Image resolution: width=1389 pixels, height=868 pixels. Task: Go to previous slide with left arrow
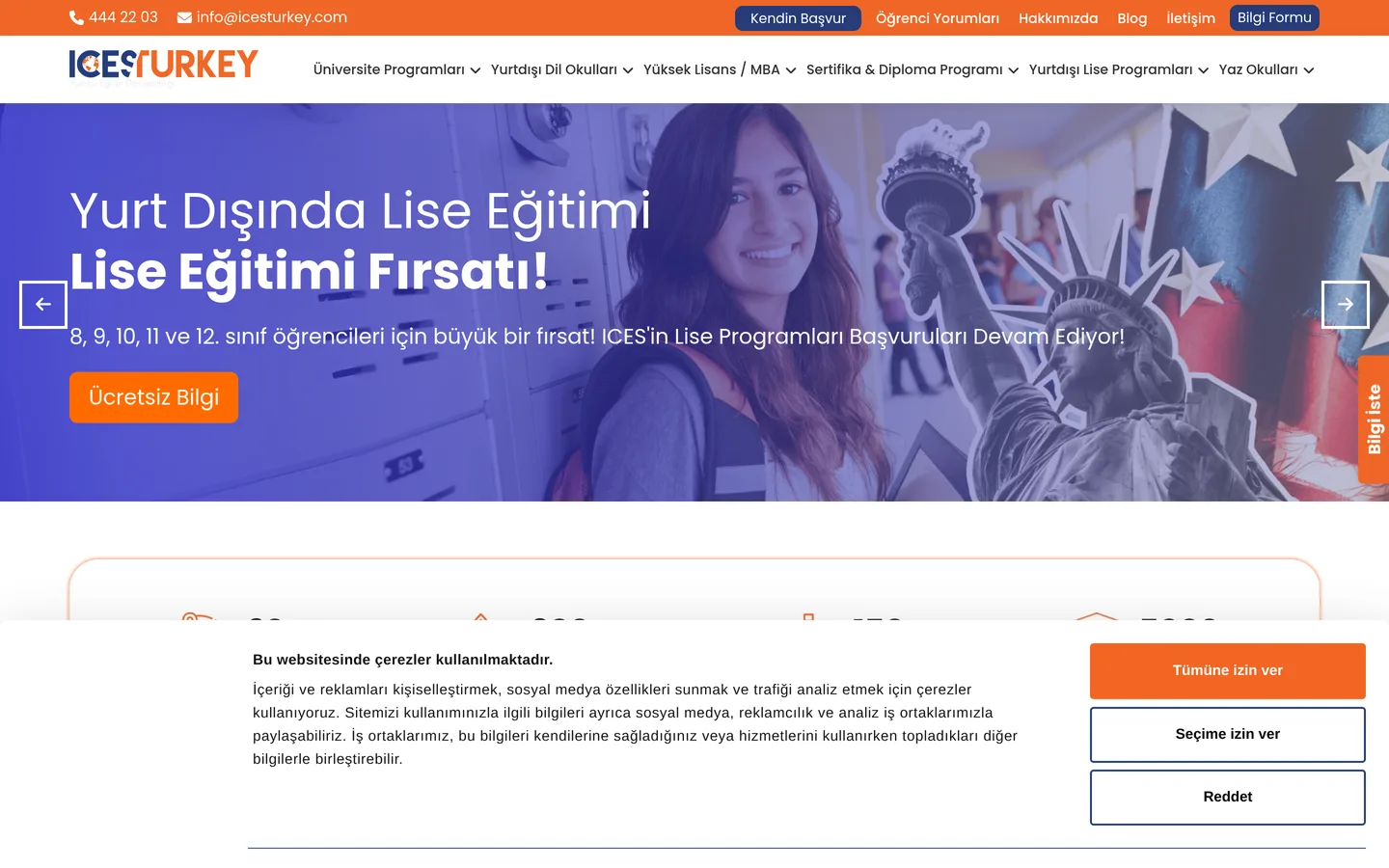[43, 305]
